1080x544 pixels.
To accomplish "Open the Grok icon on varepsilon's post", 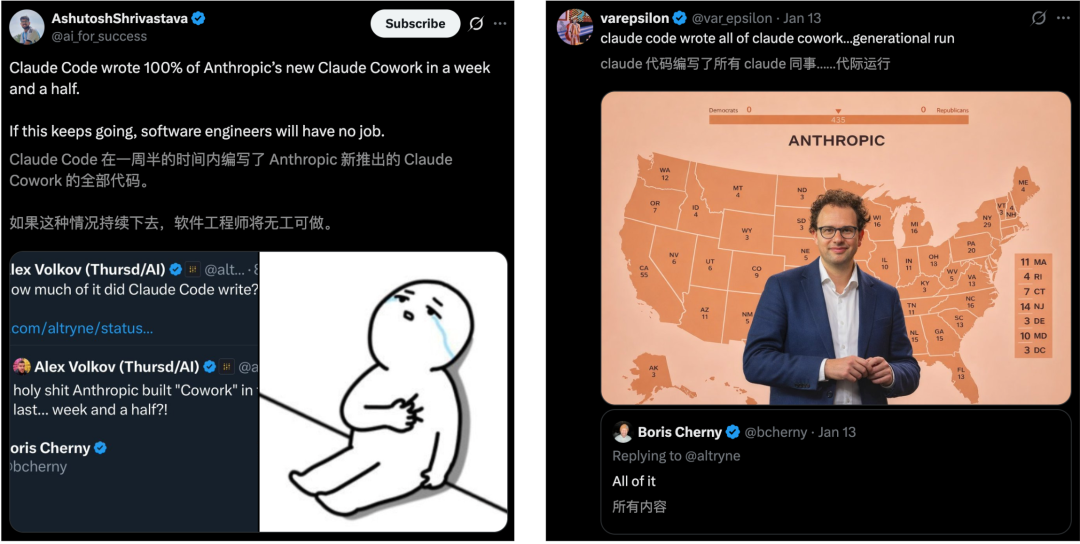I will (1039, 19).
